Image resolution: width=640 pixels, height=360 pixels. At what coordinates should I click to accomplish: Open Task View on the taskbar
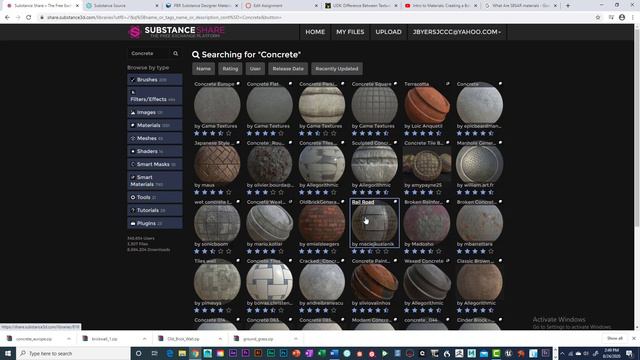(154, 353)
